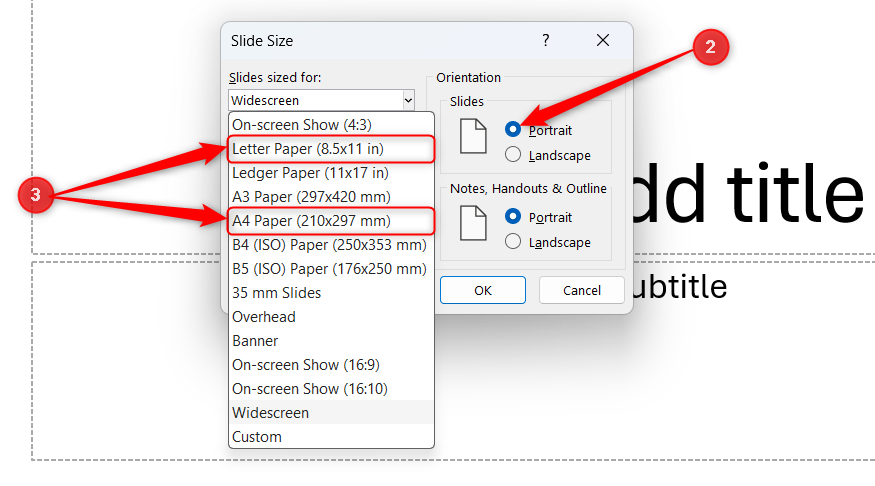
Task: Choose On-screen Show (4:3) from list
Action: (331, 124)
